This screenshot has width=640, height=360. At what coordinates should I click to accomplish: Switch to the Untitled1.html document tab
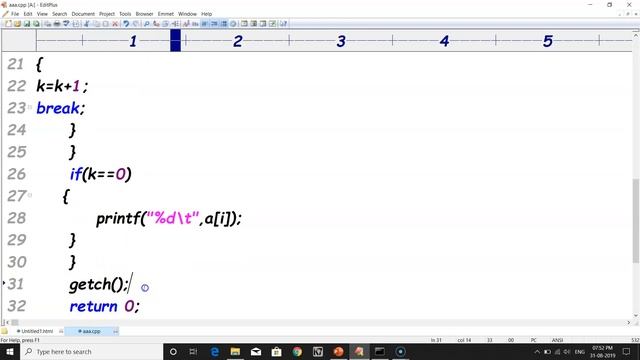[x=36, y=331]
